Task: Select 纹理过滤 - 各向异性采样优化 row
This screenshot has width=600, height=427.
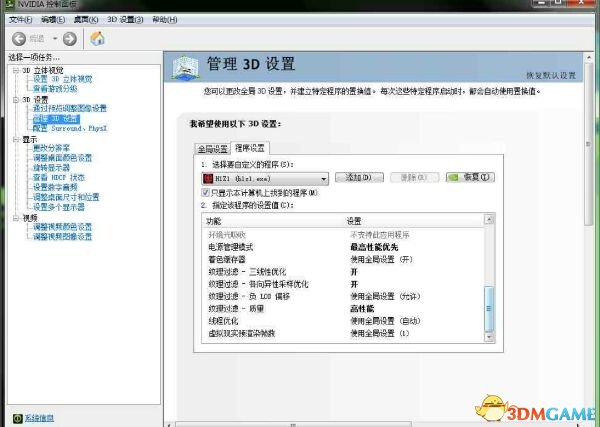Action: (x=343, y=284)
